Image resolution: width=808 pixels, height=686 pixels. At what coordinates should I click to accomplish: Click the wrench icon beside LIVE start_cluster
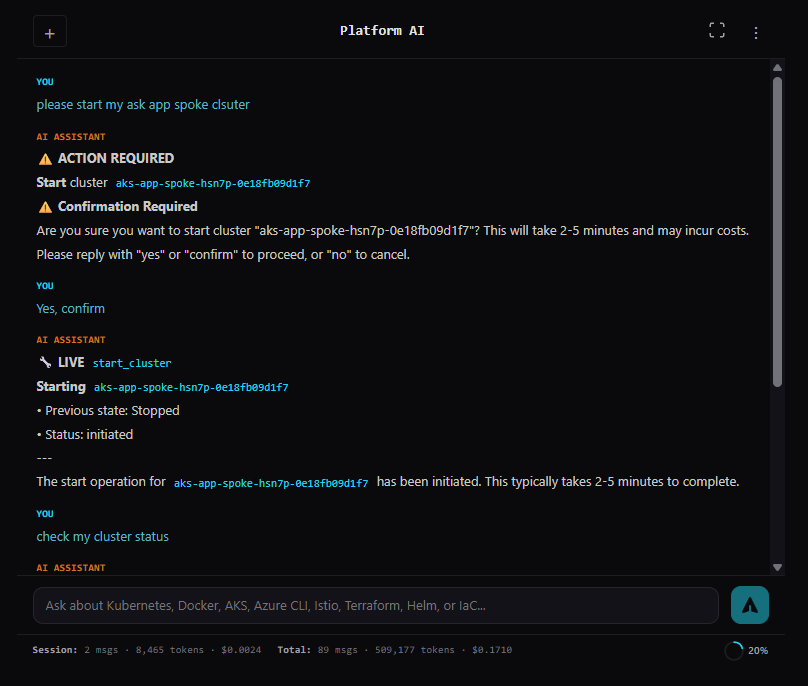pos(45,362)
